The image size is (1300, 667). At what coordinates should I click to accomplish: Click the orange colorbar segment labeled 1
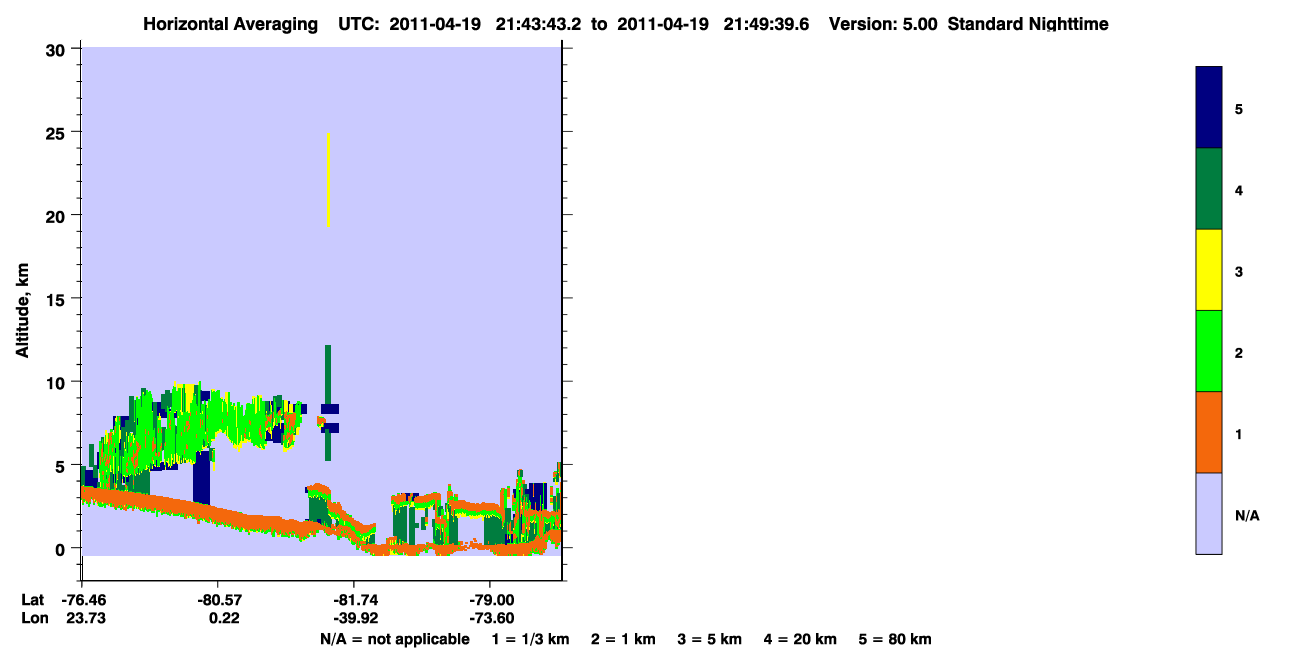1209,432
